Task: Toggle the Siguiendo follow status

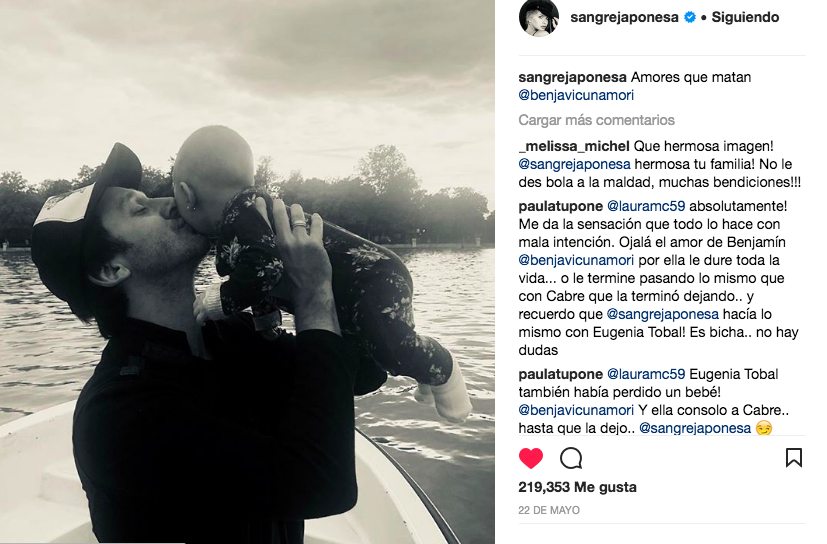Action: click(745, 17)
